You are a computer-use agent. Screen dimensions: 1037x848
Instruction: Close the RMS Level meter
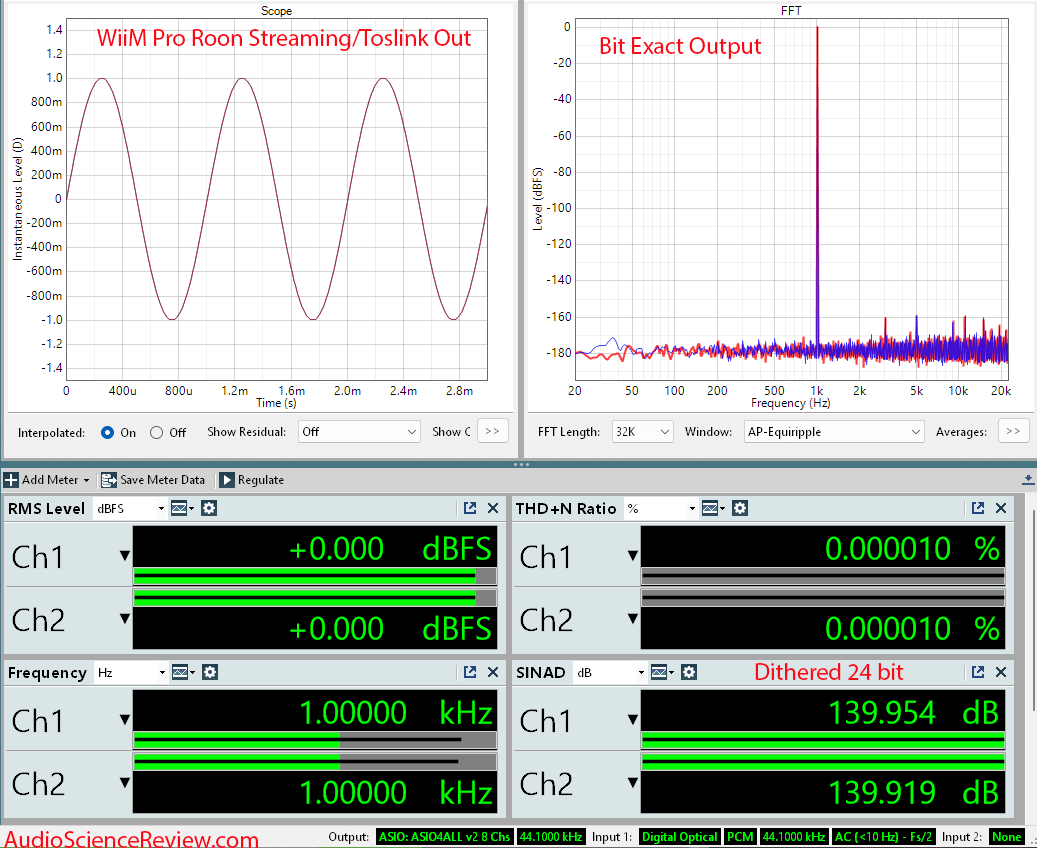493,508
